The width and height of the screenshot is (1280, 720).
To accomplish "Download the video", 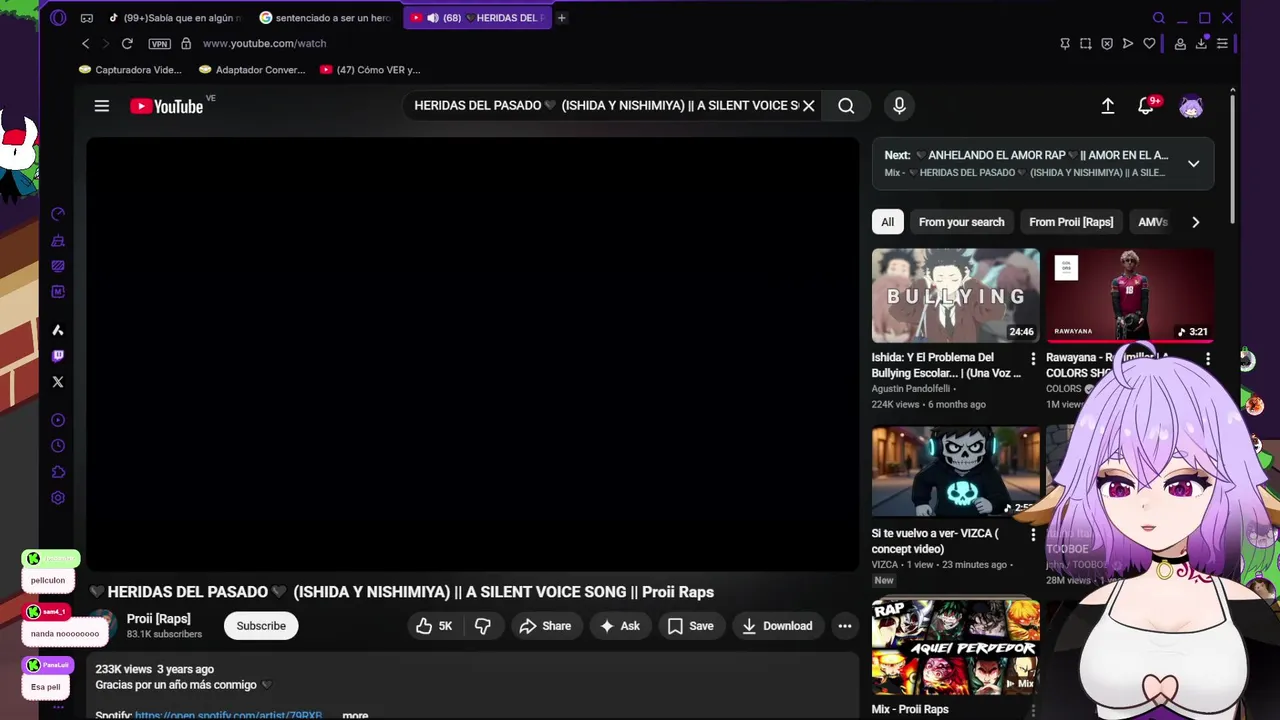I will click(x=778, y=626).
